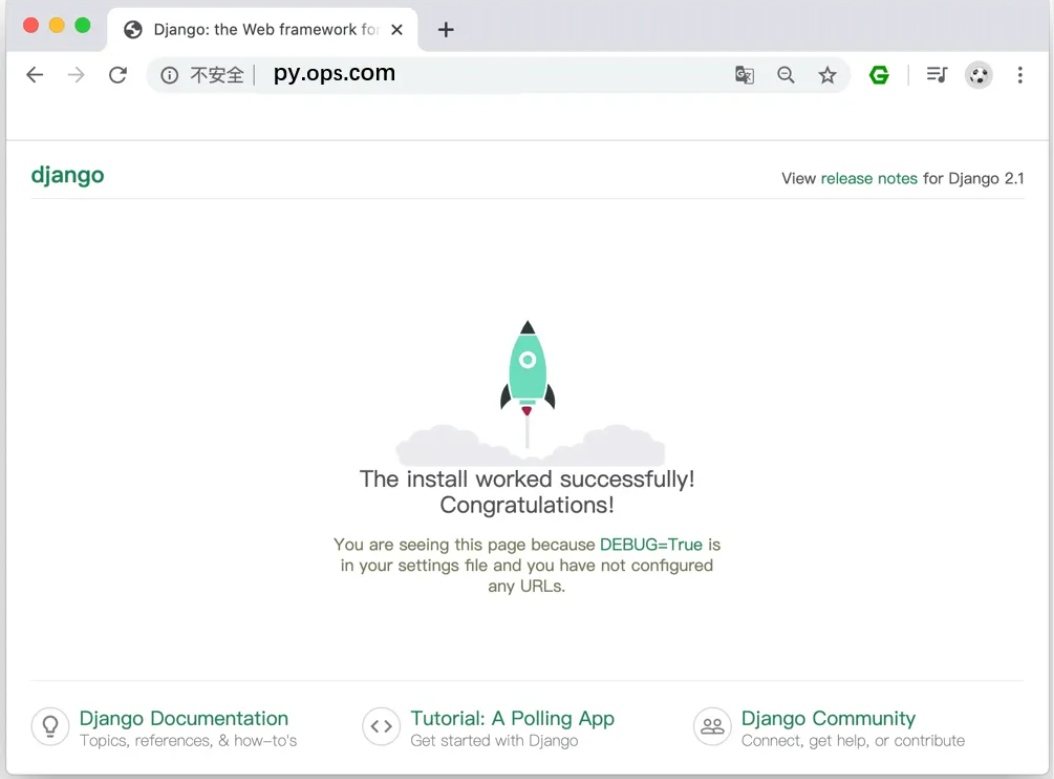Click the zoom magnifier icon in address bar
Viewport: 1054px width, 779px height.
click(786, 75)
